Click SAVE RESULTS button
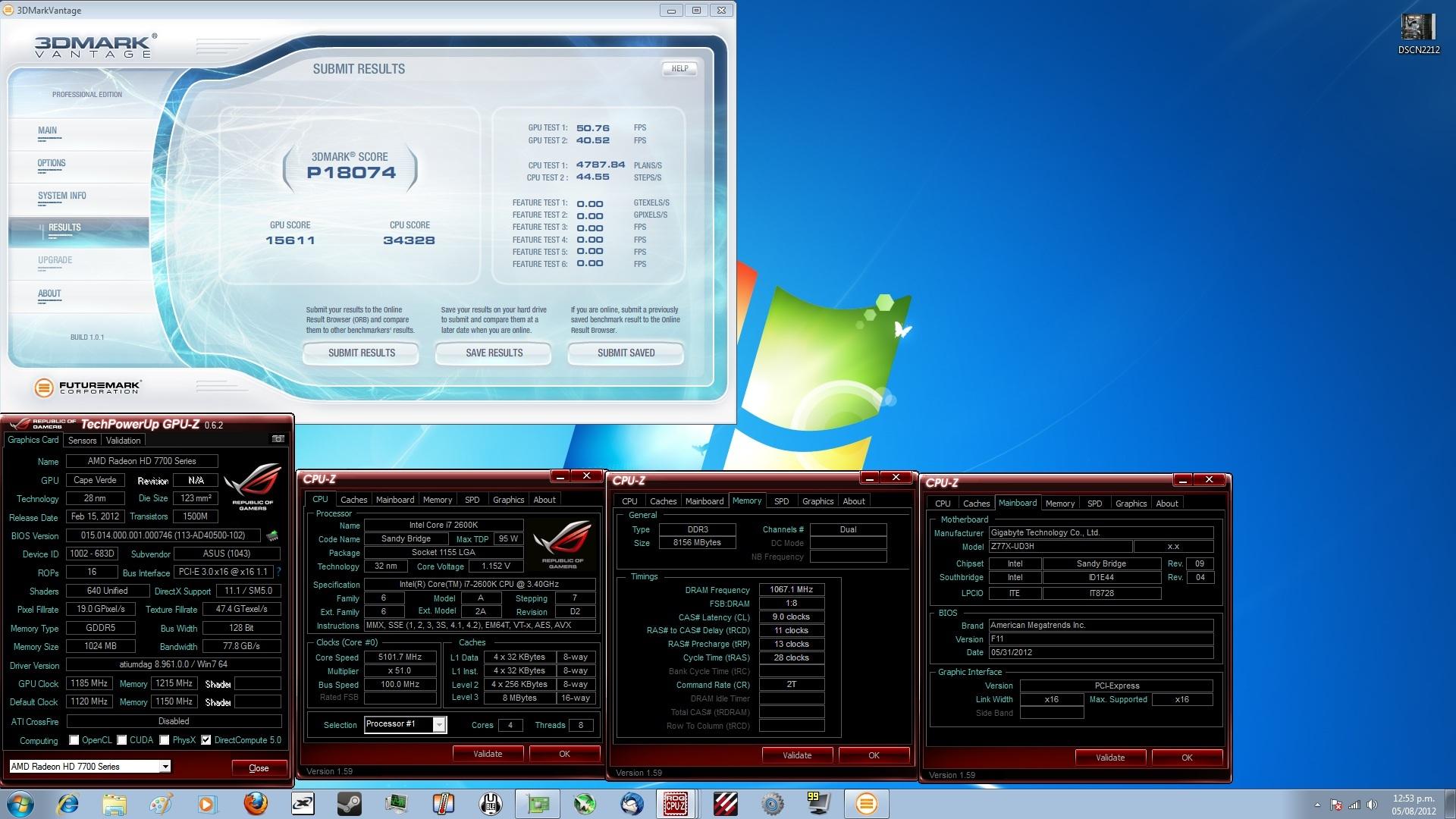 (x=494, y=353)
